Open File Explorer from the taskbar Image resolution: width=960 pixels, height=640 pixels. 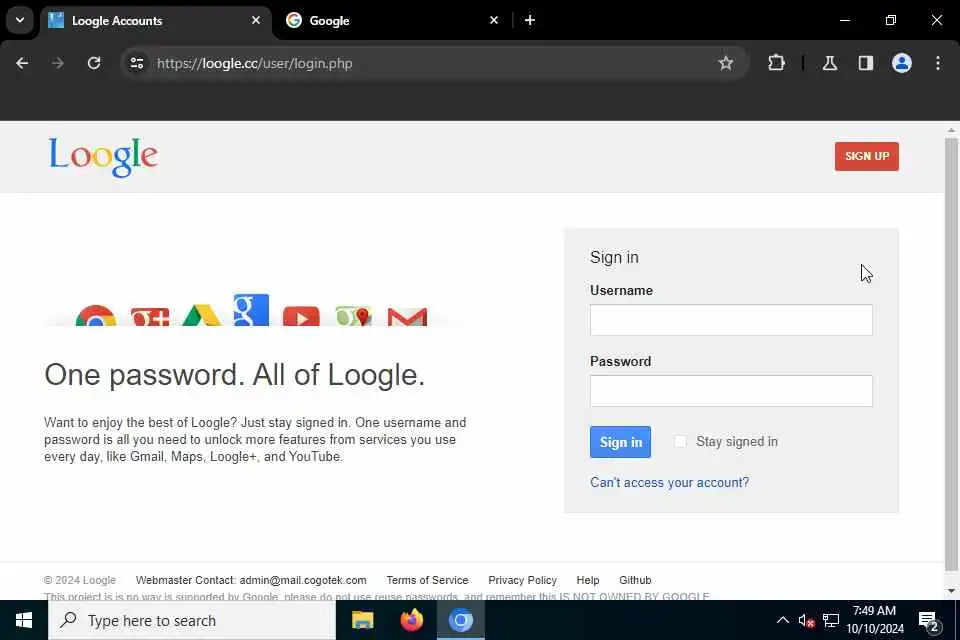click(362, 620)
